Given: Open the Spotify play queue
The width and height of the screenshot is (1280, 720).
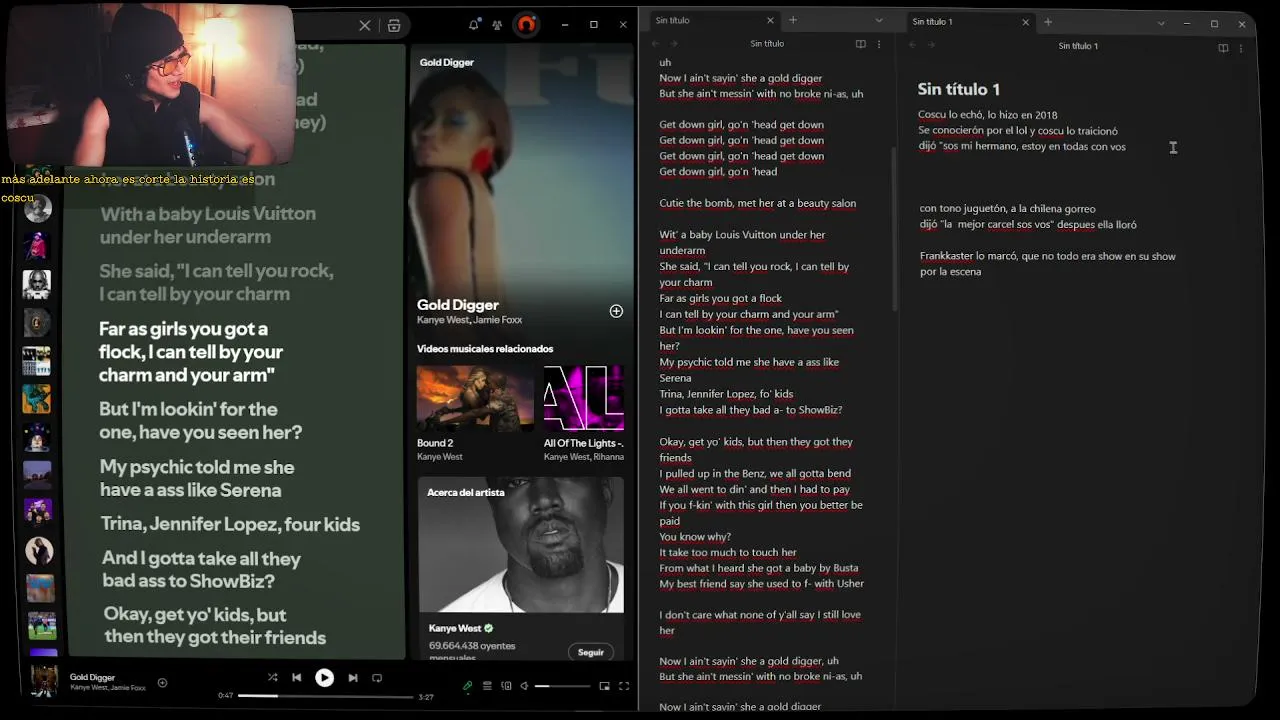Looking at the screenshot, I should [x=487, y=686].
